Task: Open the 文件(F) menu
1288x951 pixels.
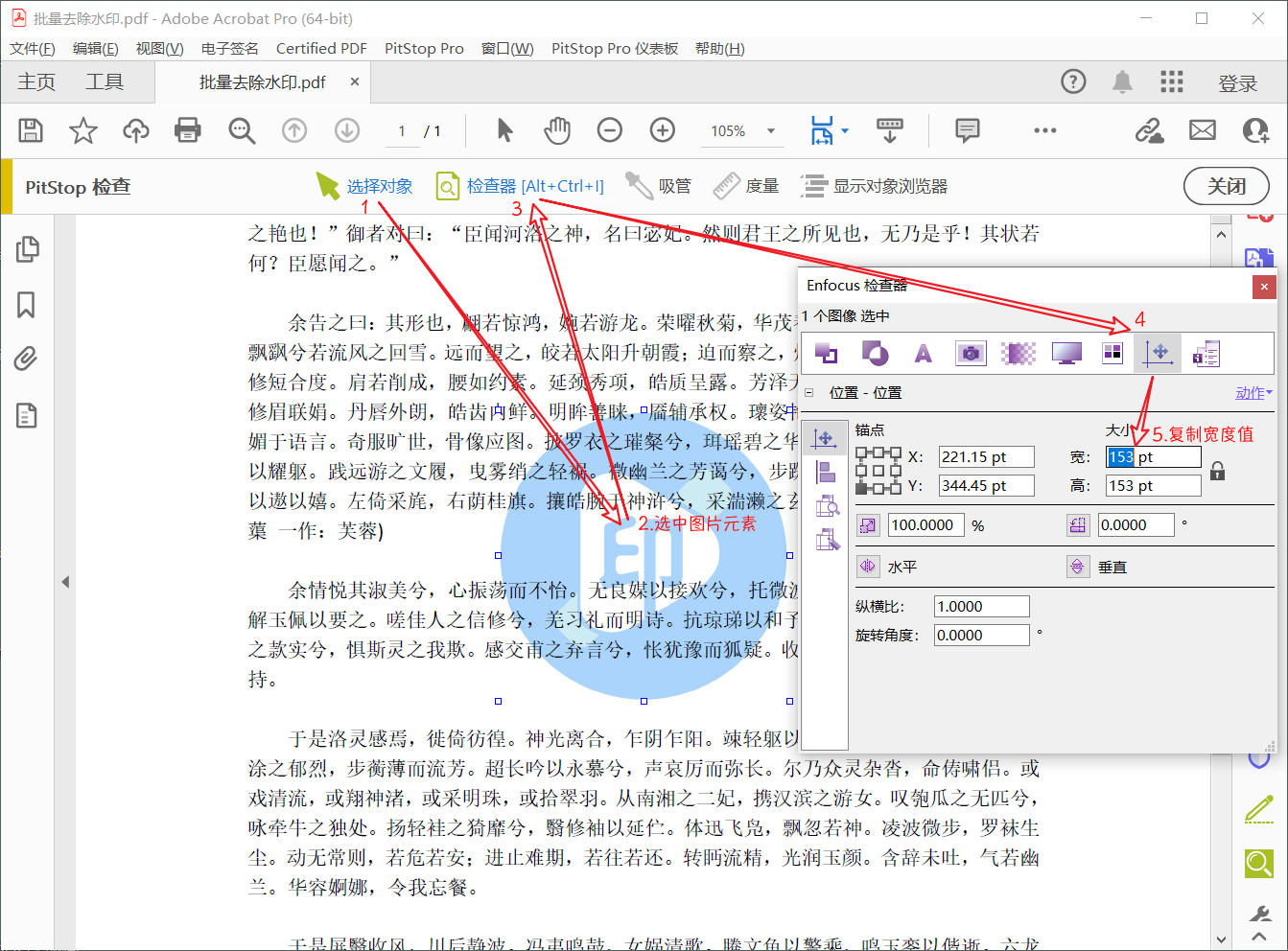Action: tap(33, 49)
